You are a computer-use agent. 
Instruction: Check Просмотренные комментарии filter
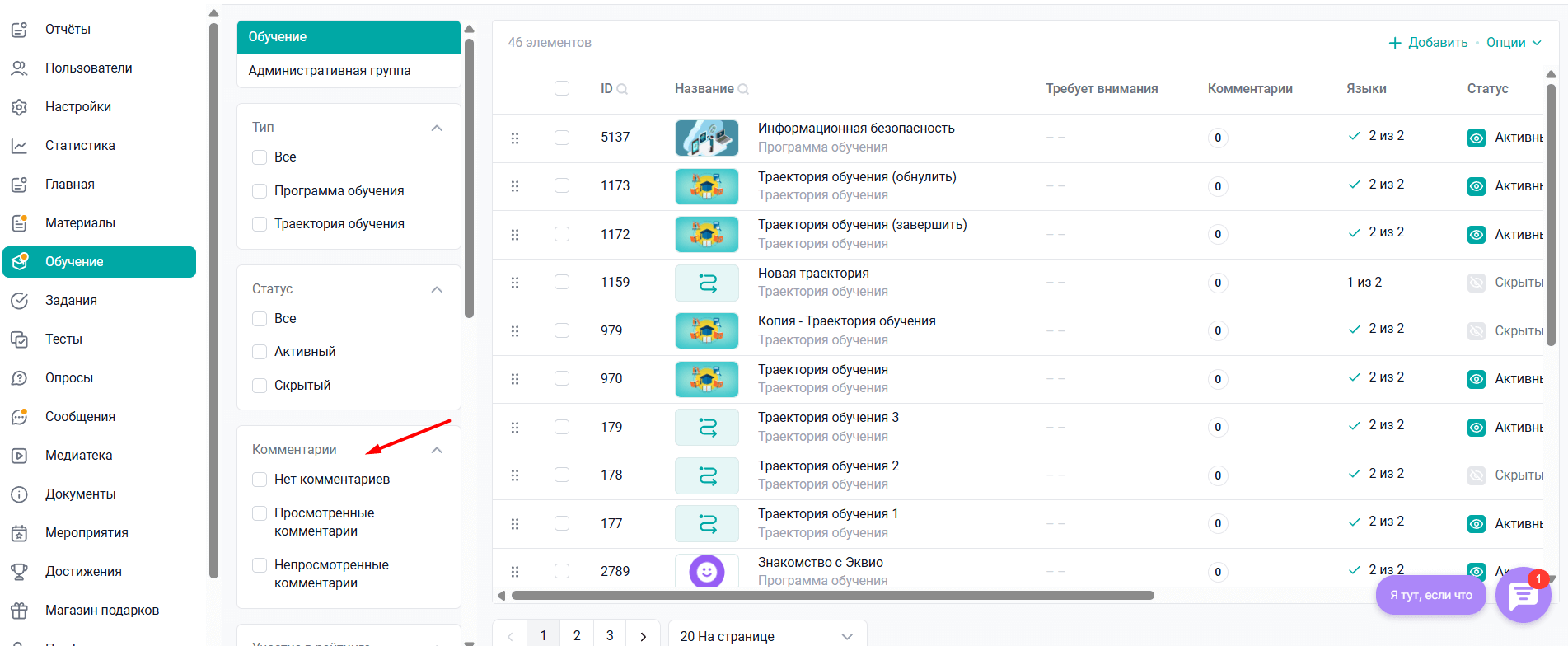tap(260, 513)
